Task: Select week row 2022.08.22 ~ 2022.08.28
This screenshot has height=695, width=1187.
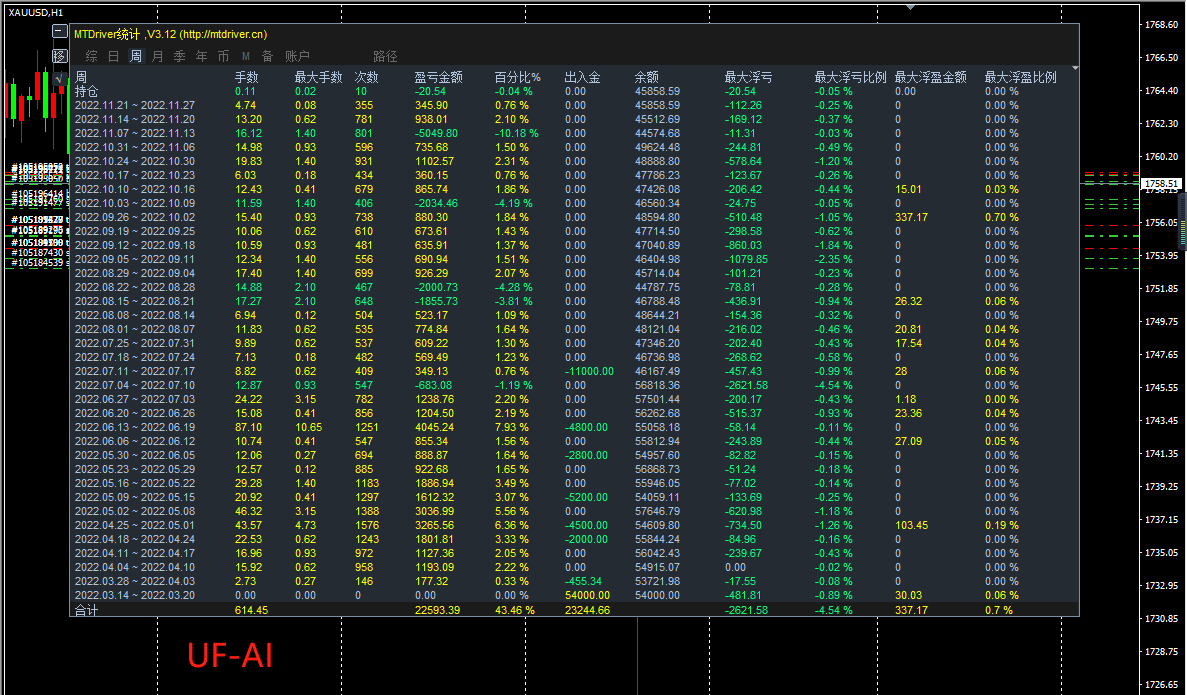Action: point(135,287)
